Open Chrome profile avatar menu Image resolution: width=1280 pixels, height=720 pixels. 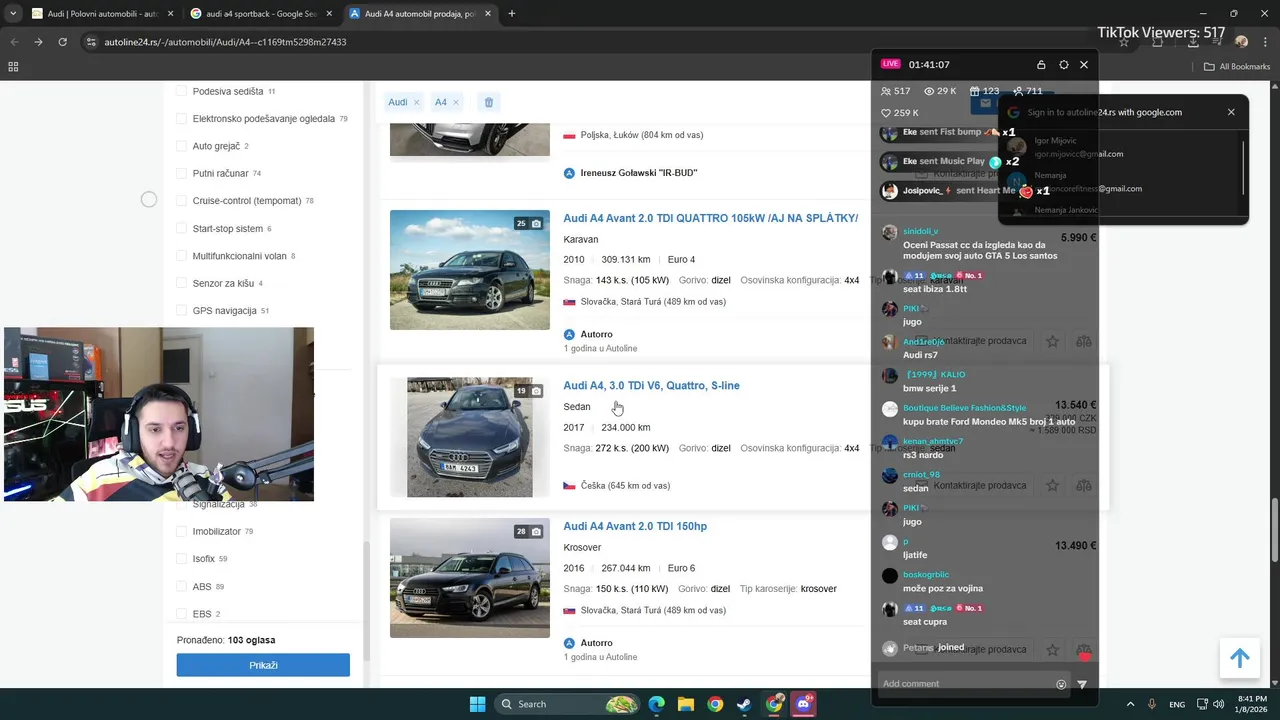pos(1241,42)
